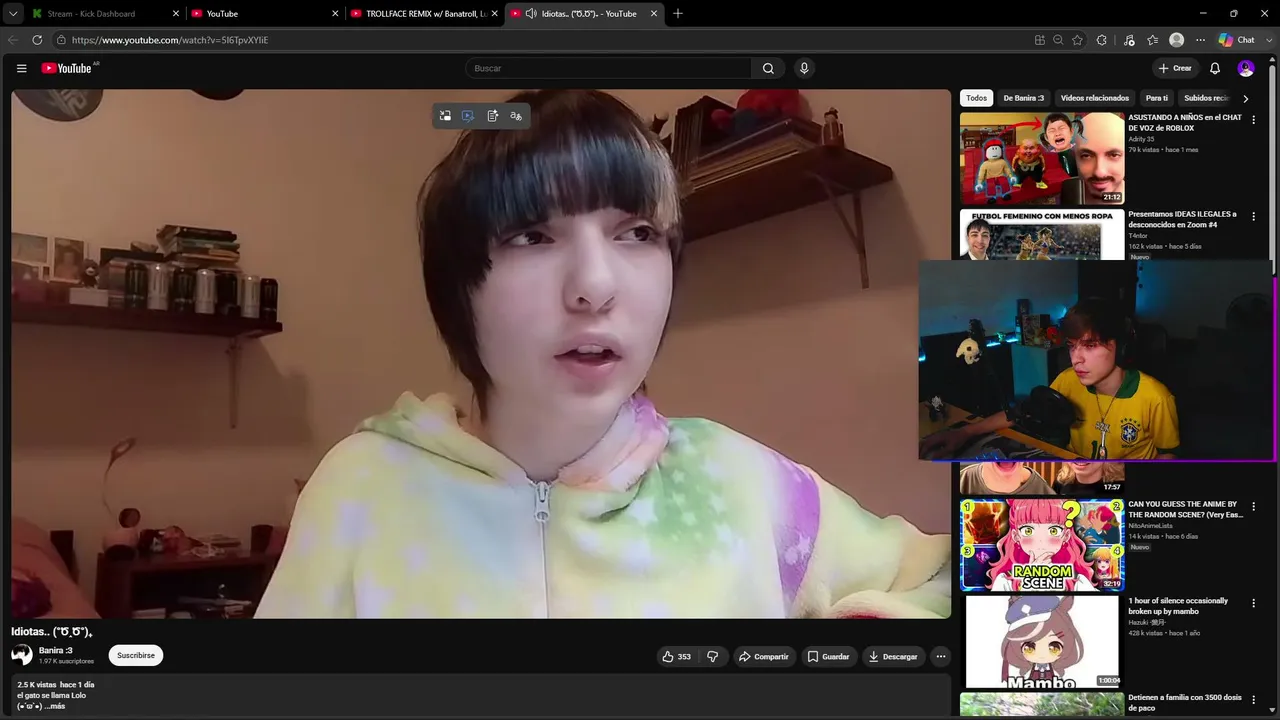
Task: Click the video summary notes overlay icon
Action: coord(493,116)
